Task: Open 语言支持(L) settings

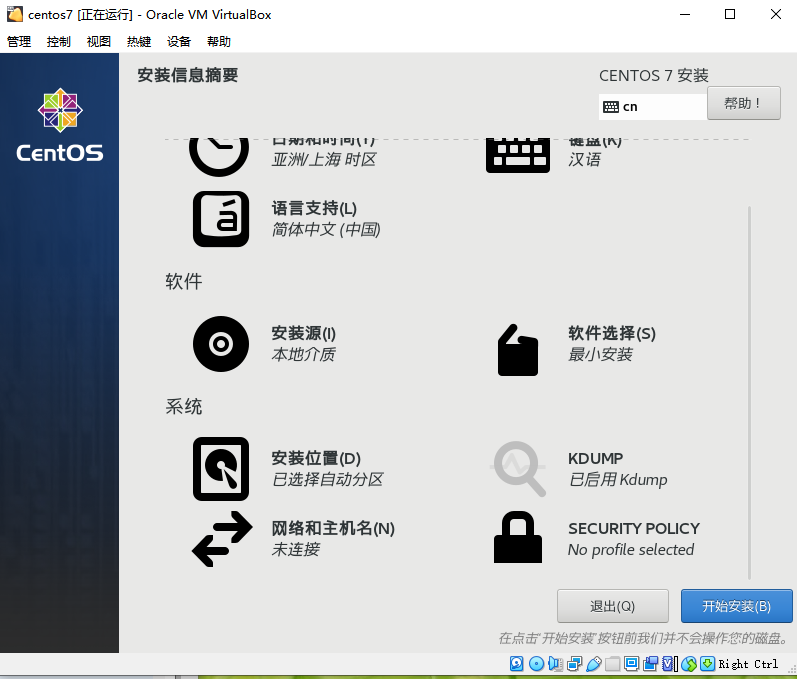Action: pyautogui.click(x=314, y=208)
